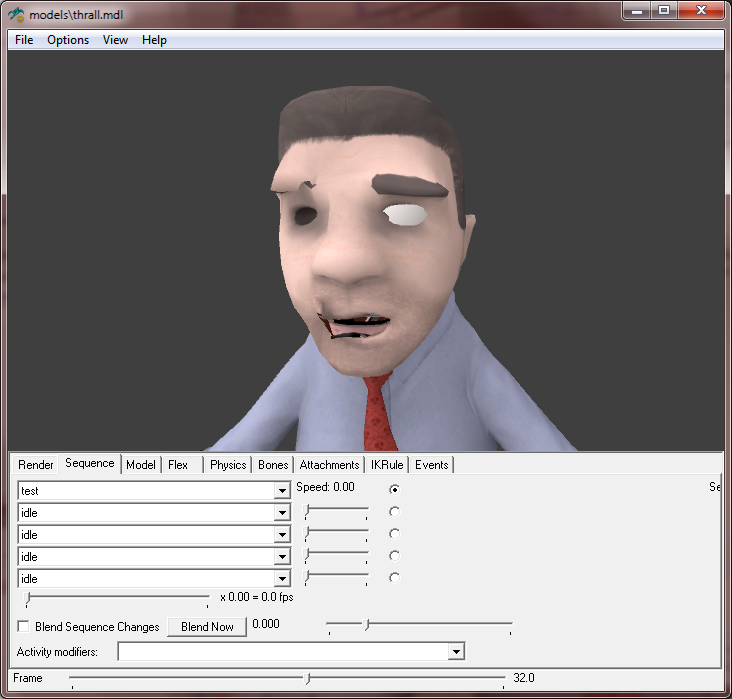This screenshot has width=732, height=699.
Task: Click the 'x 0.00 = 0.0 fps' text
Action: [x=257, y=597]
